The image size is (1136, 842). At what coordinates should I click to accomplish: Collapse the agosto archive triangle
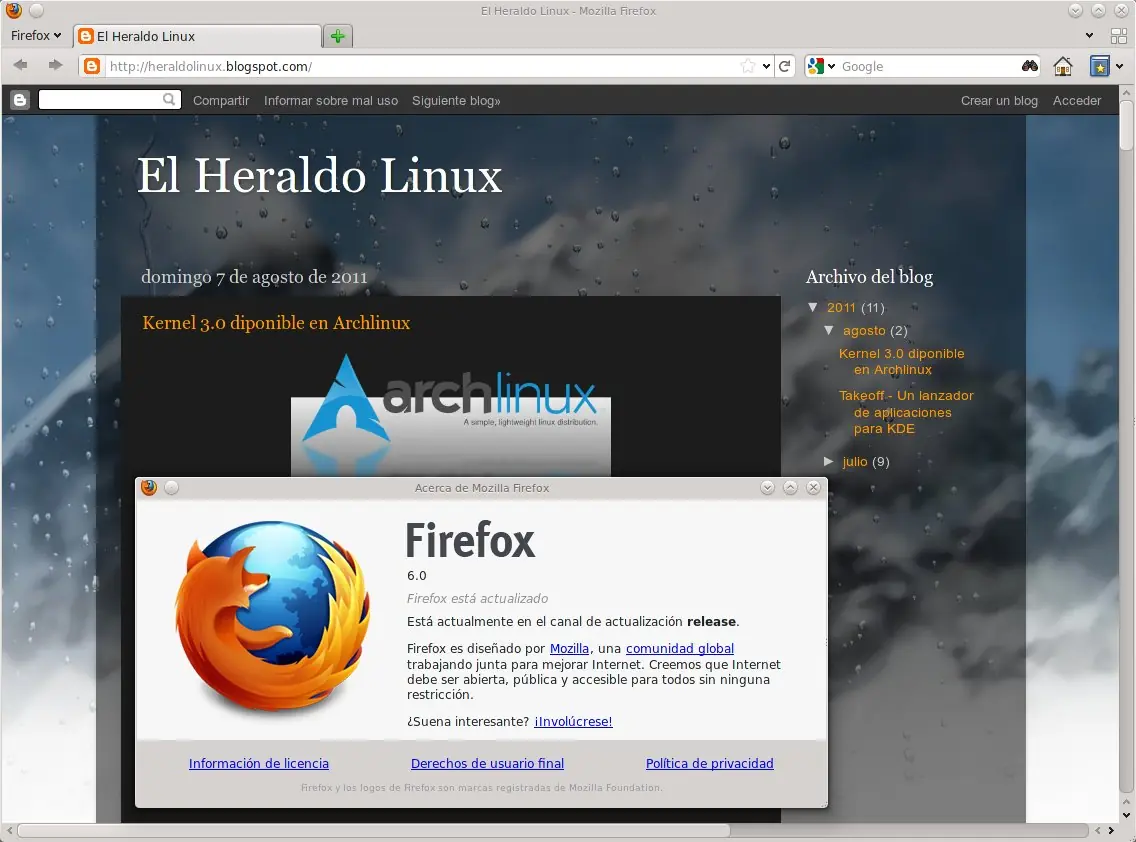[x=829, y=330]
